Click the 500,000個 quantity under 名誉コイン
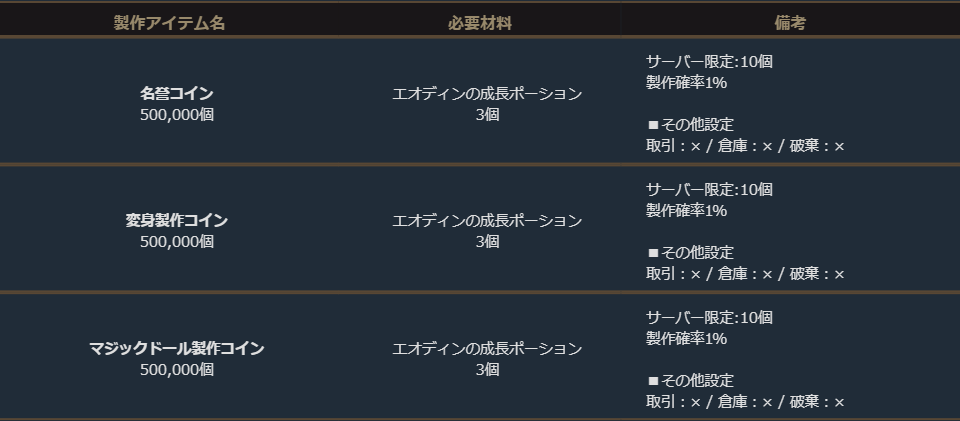Screen dimensions: 960x421 point(177,114)
